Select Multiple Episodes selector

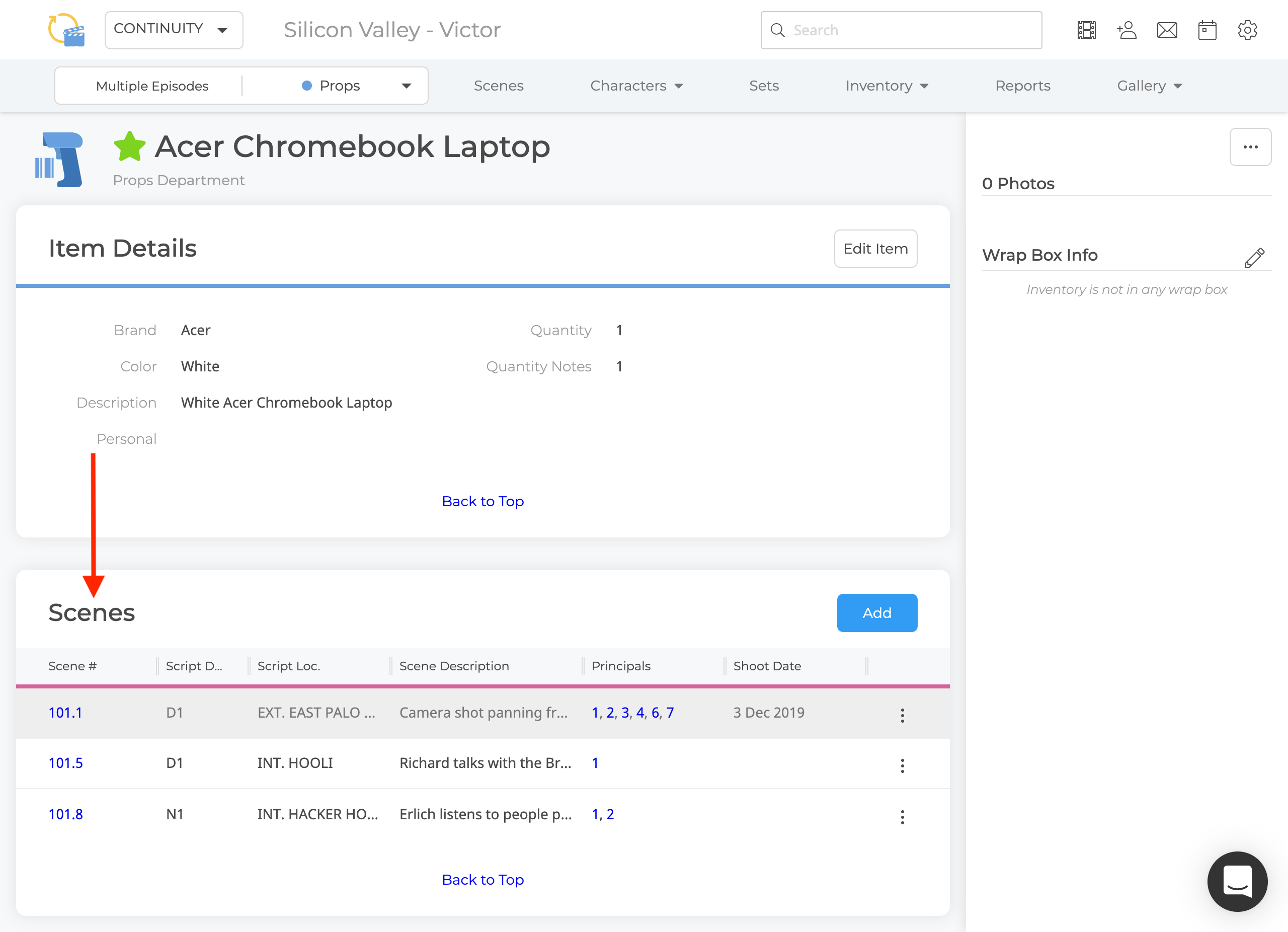151,86
